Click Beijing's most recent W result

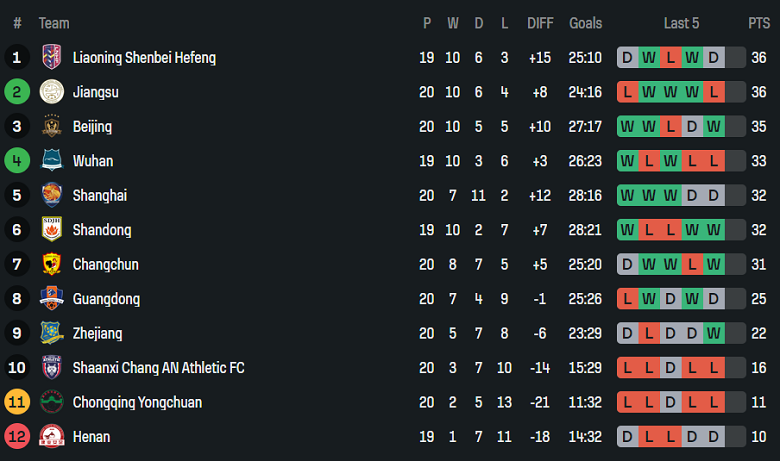click(x=713, y=127)
